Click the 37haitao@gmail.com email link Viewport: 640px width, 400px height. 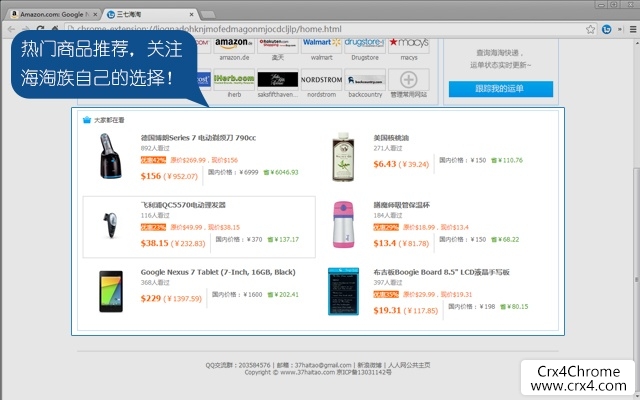323,365
